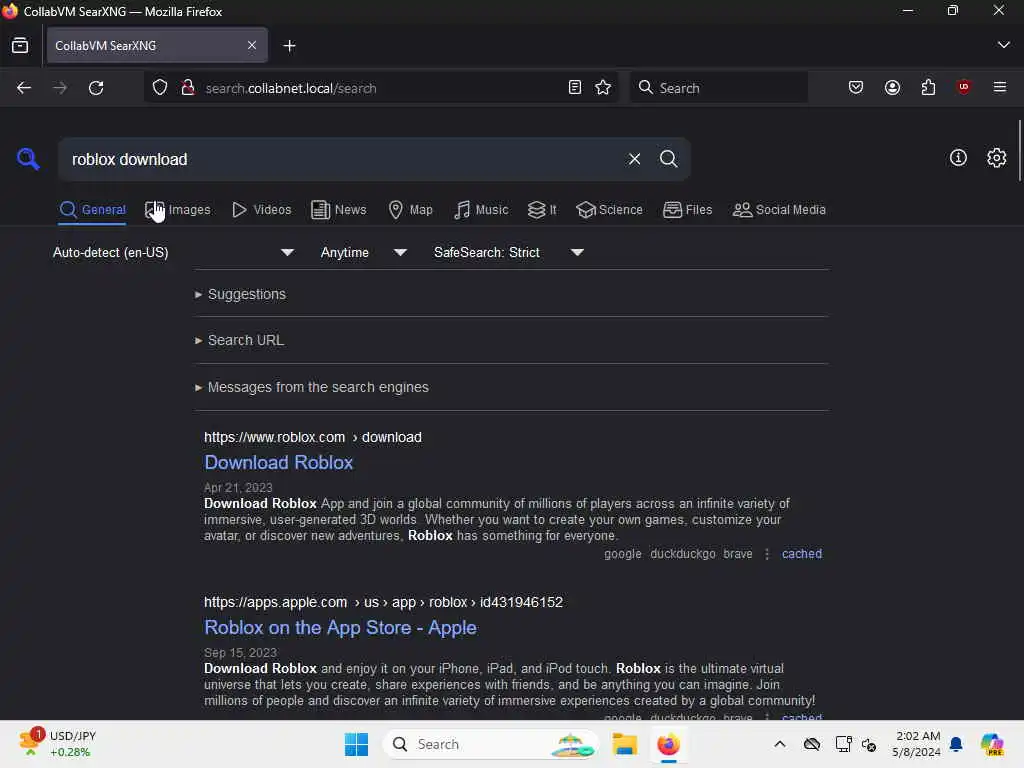This screenshot has width=1024, height=768.
Task: Open the Anytime time range dropdown
Action: [x=363, y=253]
